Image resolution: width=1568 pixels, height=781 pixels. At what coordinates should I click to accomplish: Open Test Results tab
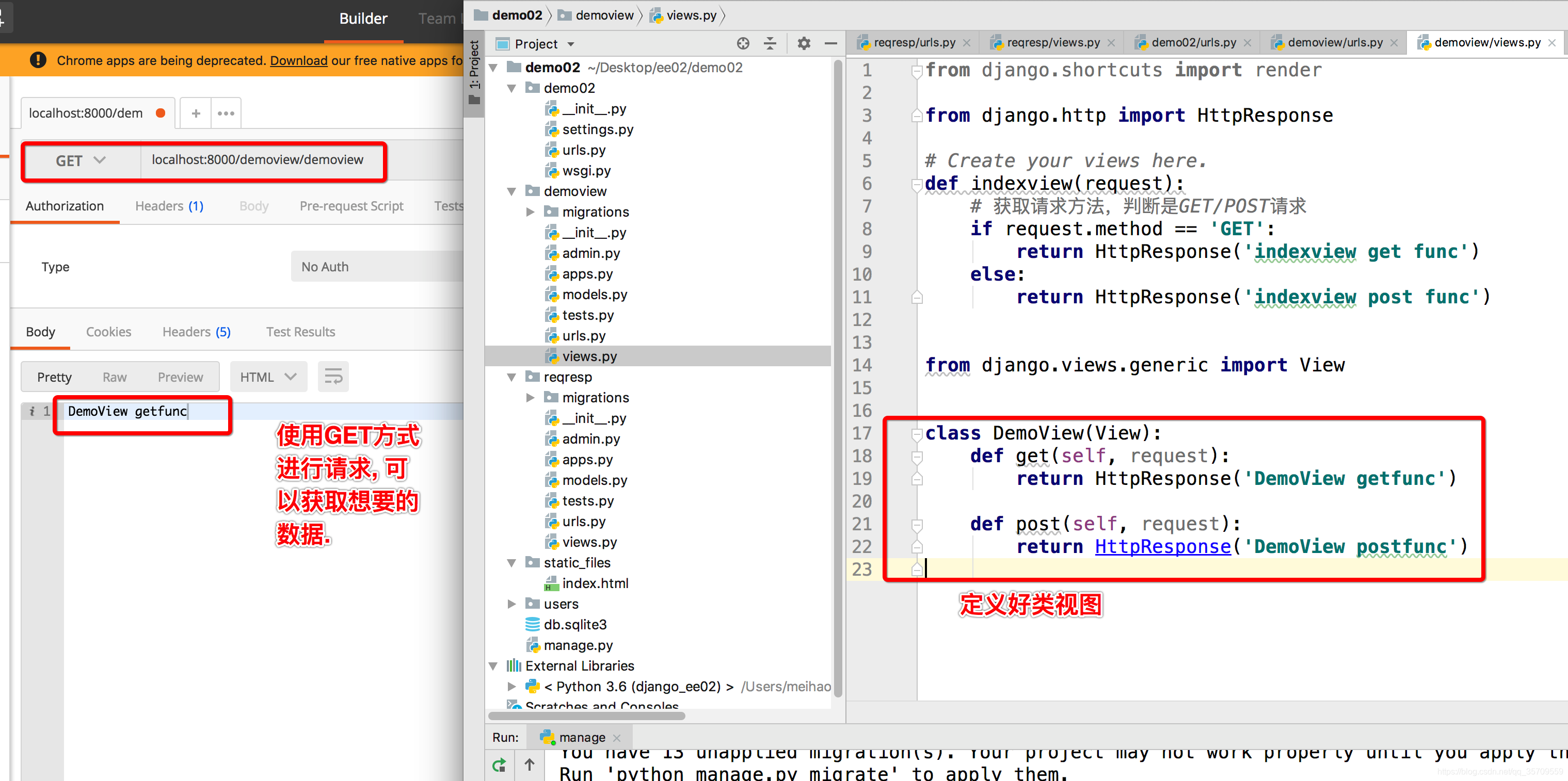300,332
